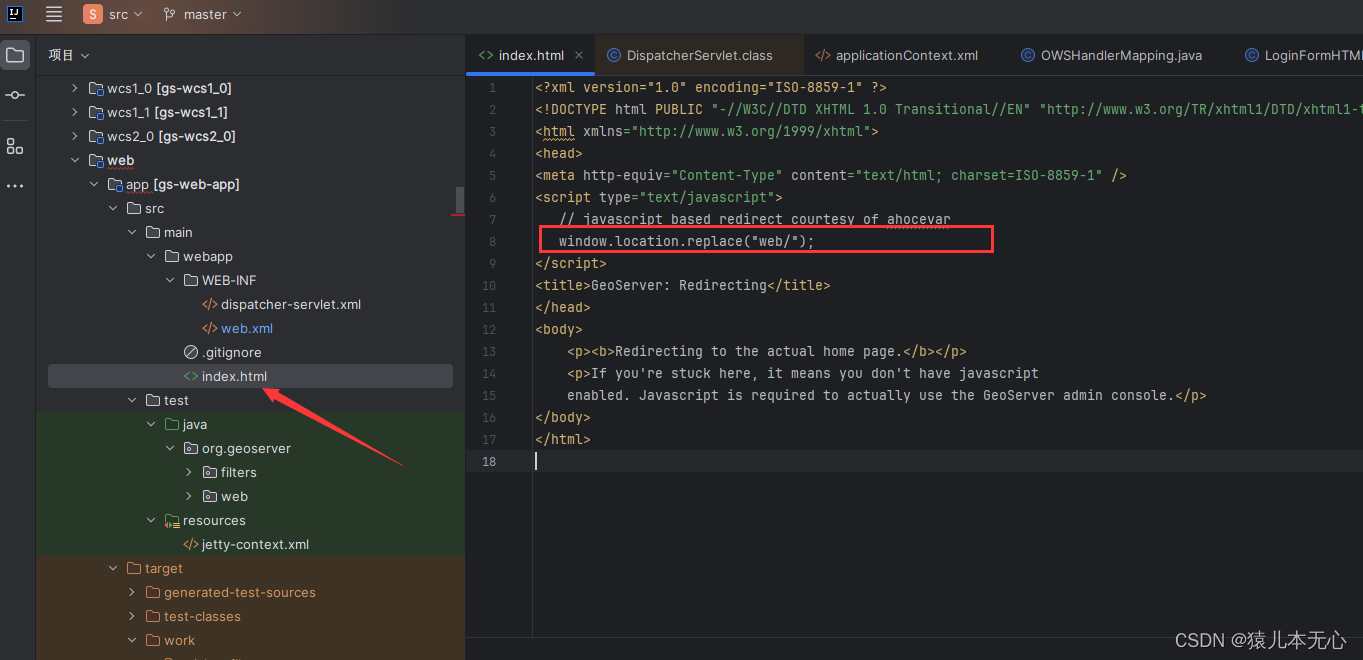Image resolution: width=1363 pixels, height=660 pixels.
Task: Click the target folder icon
Action: point(134,568)
